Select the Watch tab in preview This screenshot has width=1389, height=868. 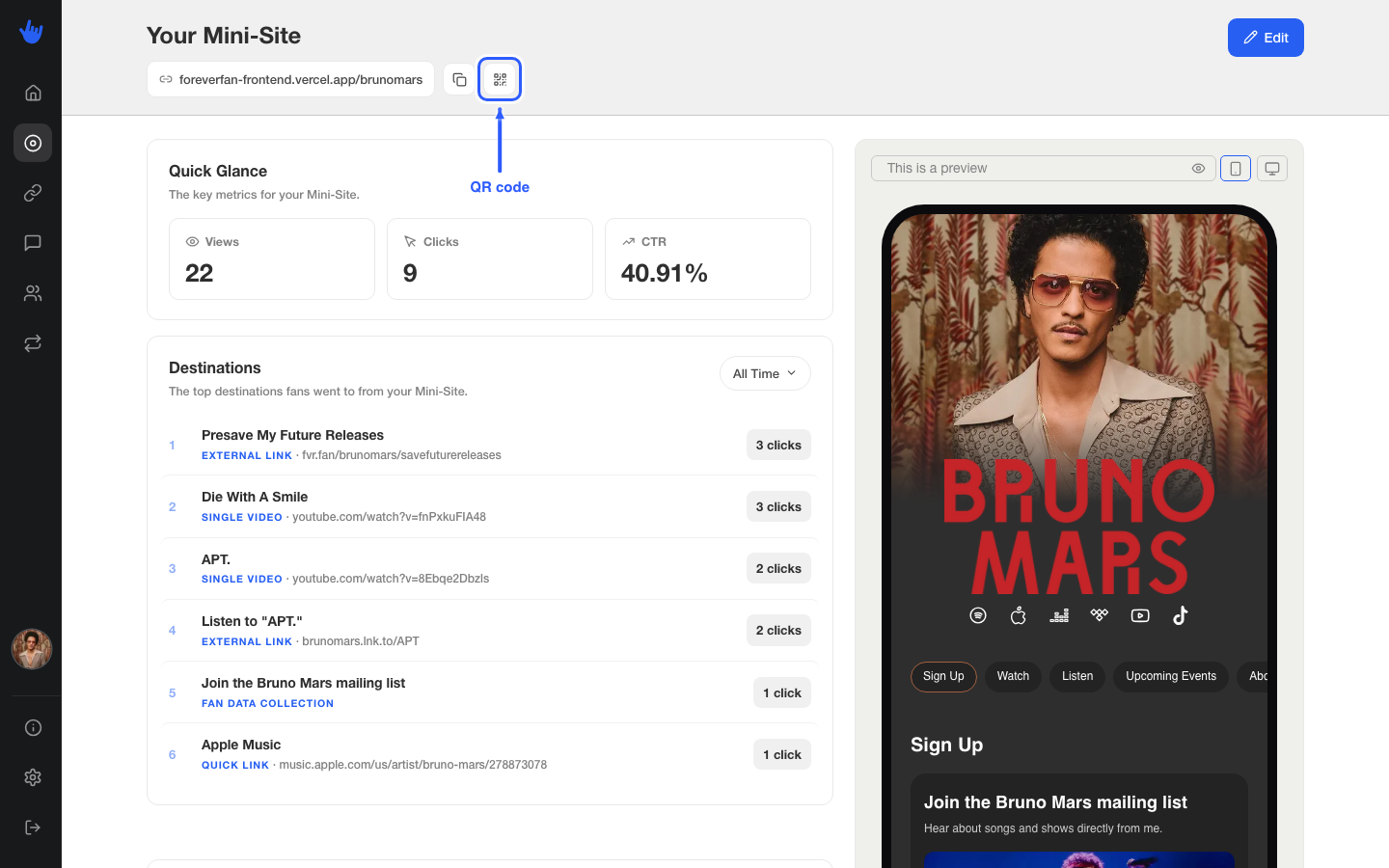click(1013, 677)
